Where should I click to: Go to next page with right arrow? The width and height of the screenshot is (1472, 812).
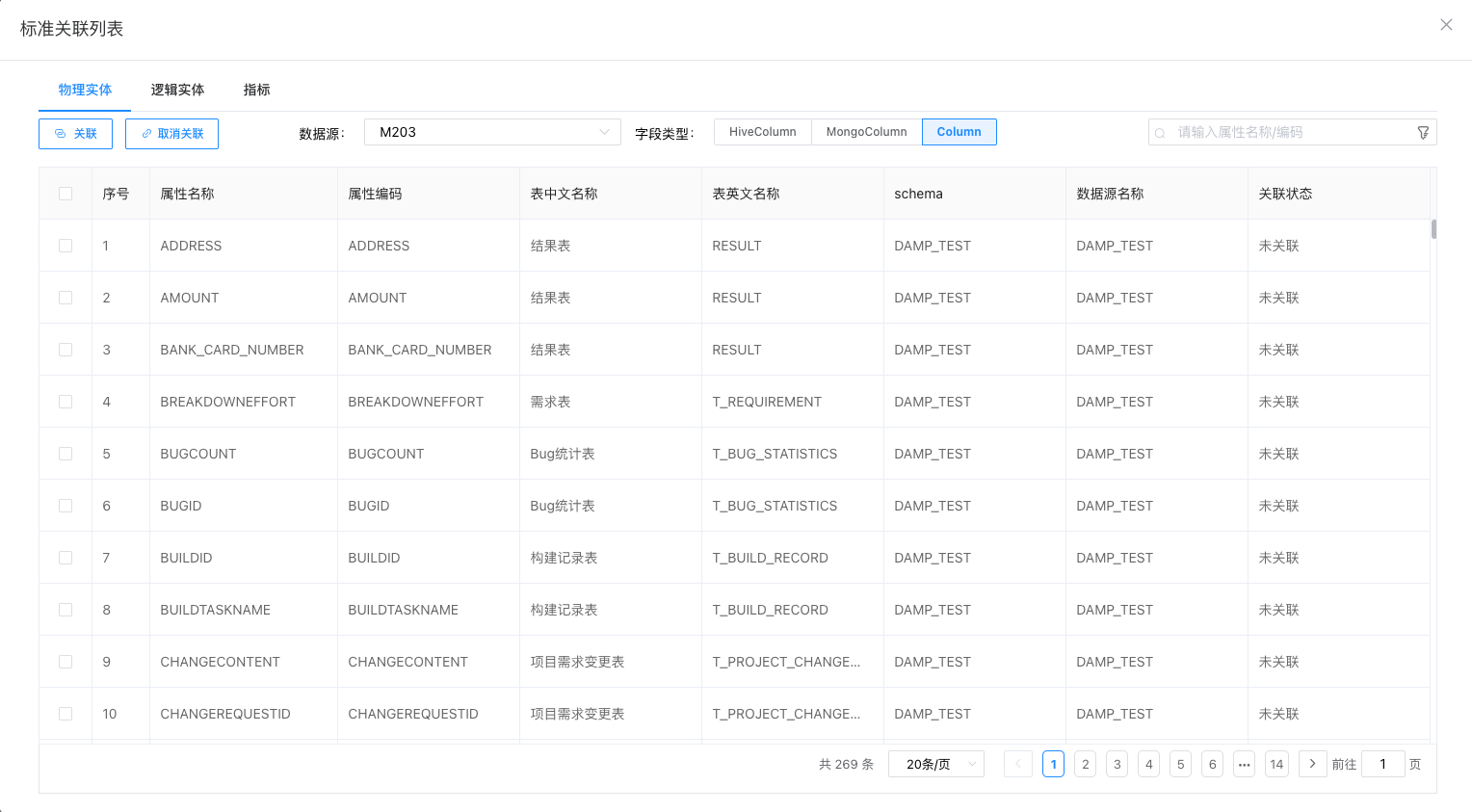click(x=1312, y=764)
